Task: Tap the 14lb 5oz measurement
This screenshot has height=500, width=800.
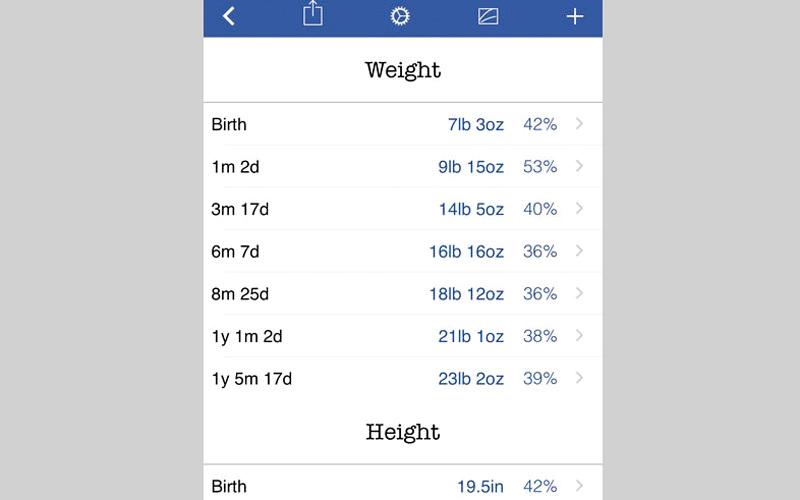Action: (471, 209)
